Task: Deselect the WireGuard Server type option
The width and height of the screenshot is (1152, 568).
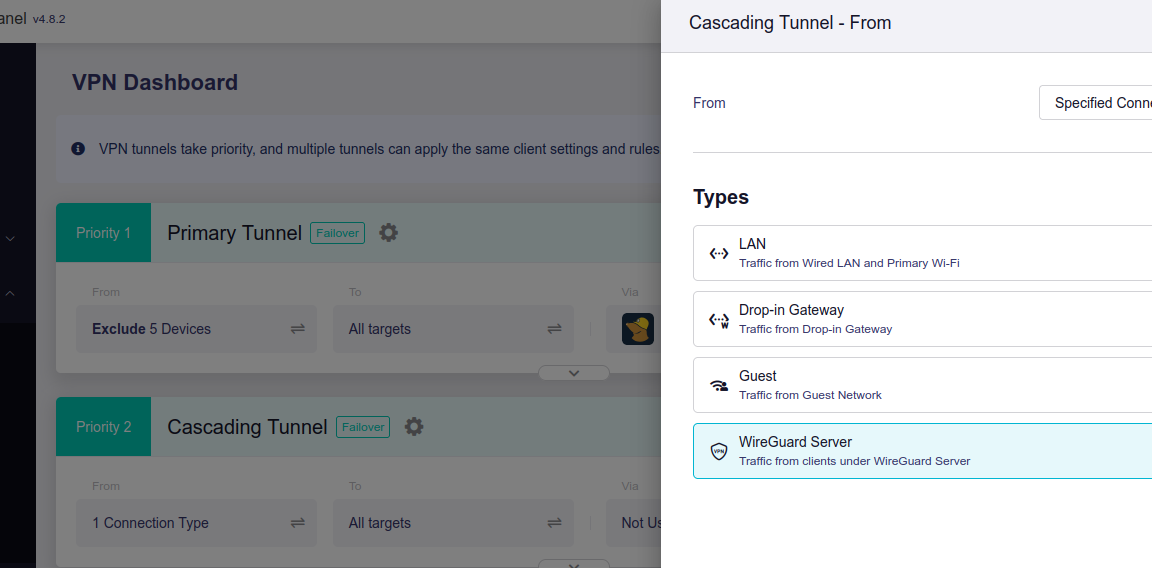Action: pyautogui.click(x=920, y=451)
